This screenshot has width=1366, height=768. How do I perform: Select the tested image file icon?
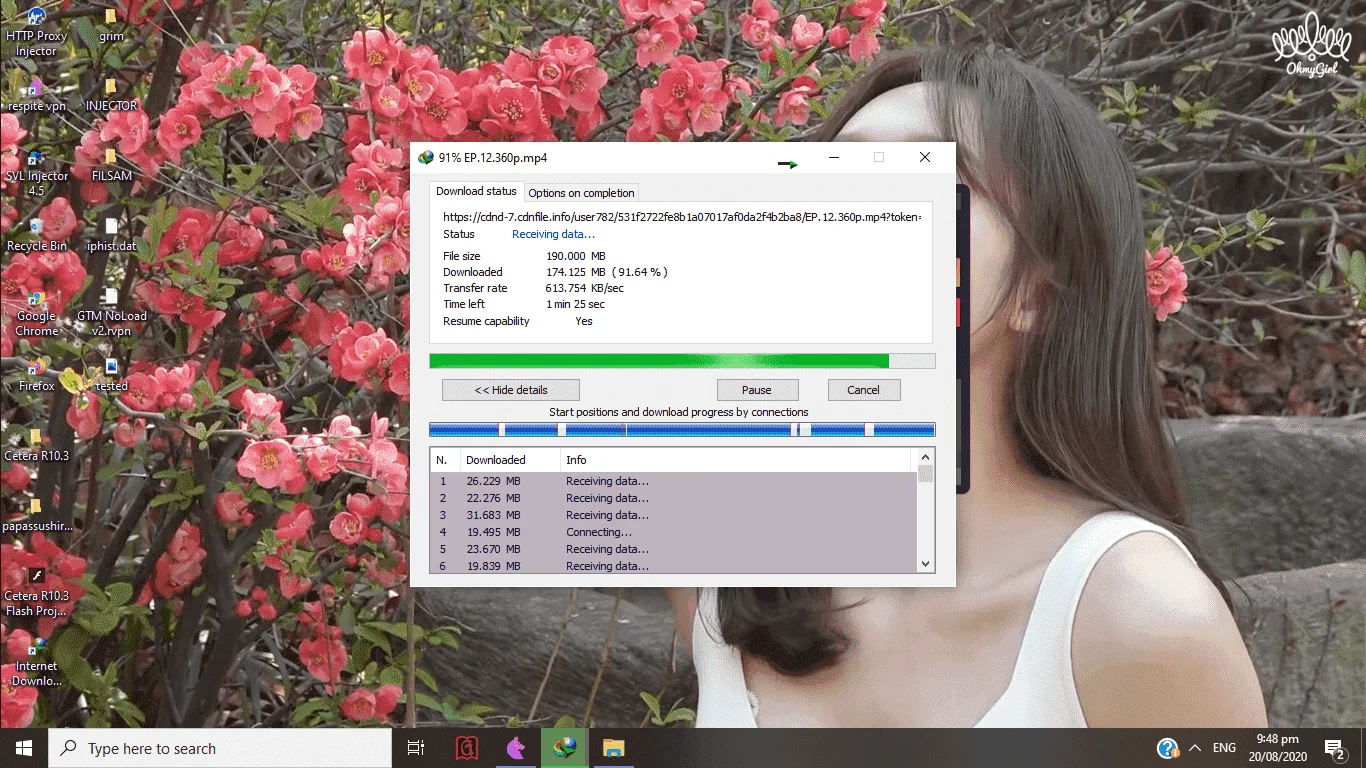pyautogui.click(x=111, y=374)
